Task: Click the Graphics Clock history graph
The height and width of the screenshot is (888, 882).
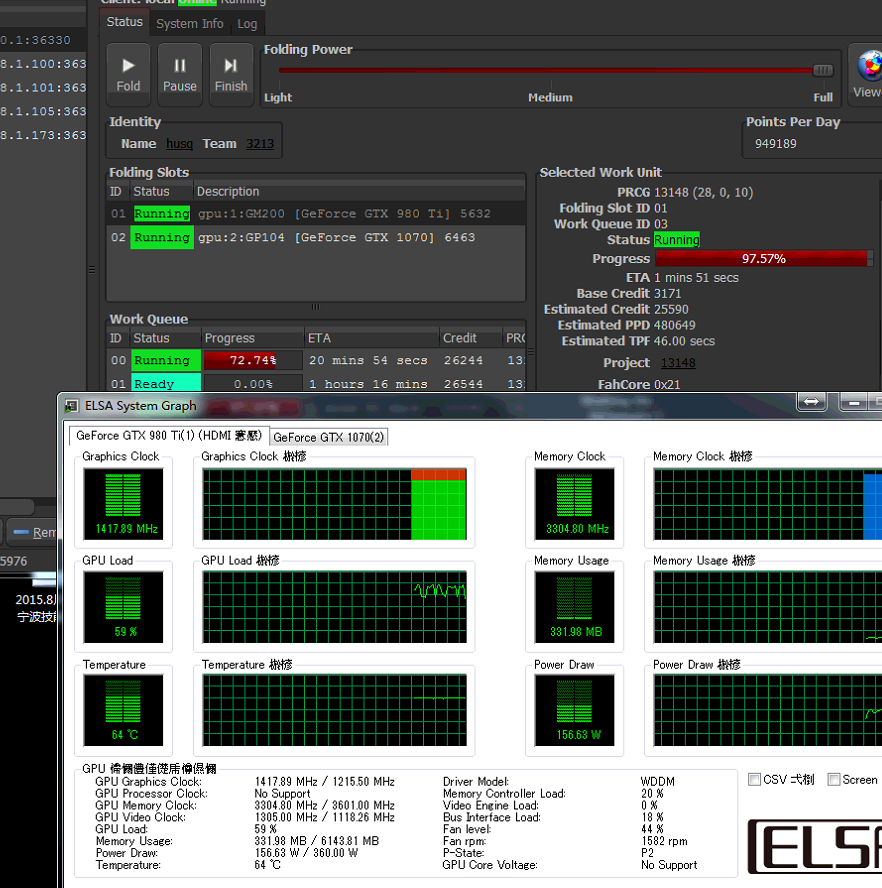Action: pyautogui.click(x=335, y=504)
